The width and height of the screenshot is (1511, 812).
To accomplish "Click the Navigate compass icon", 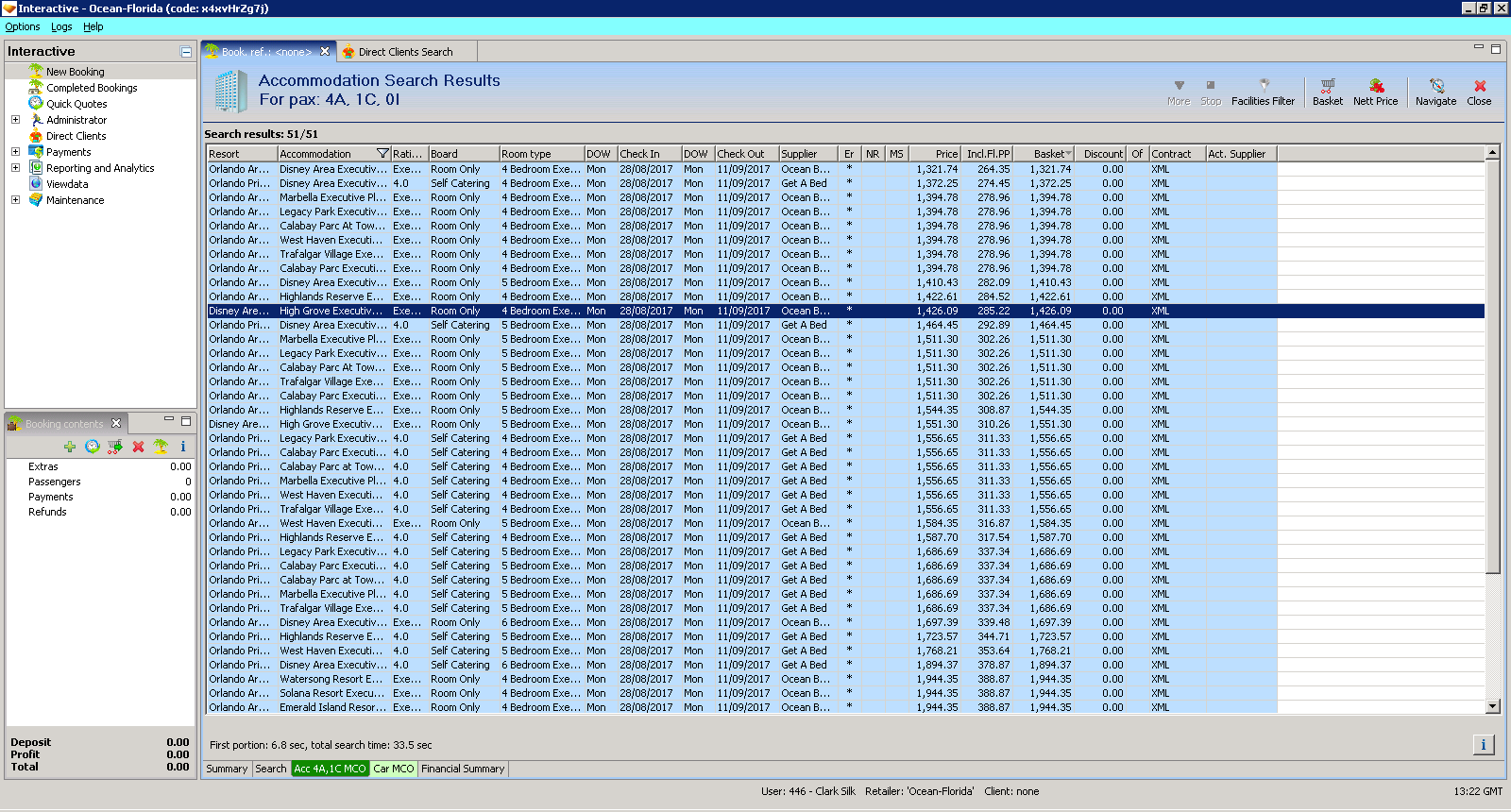I will point(1435,87).
